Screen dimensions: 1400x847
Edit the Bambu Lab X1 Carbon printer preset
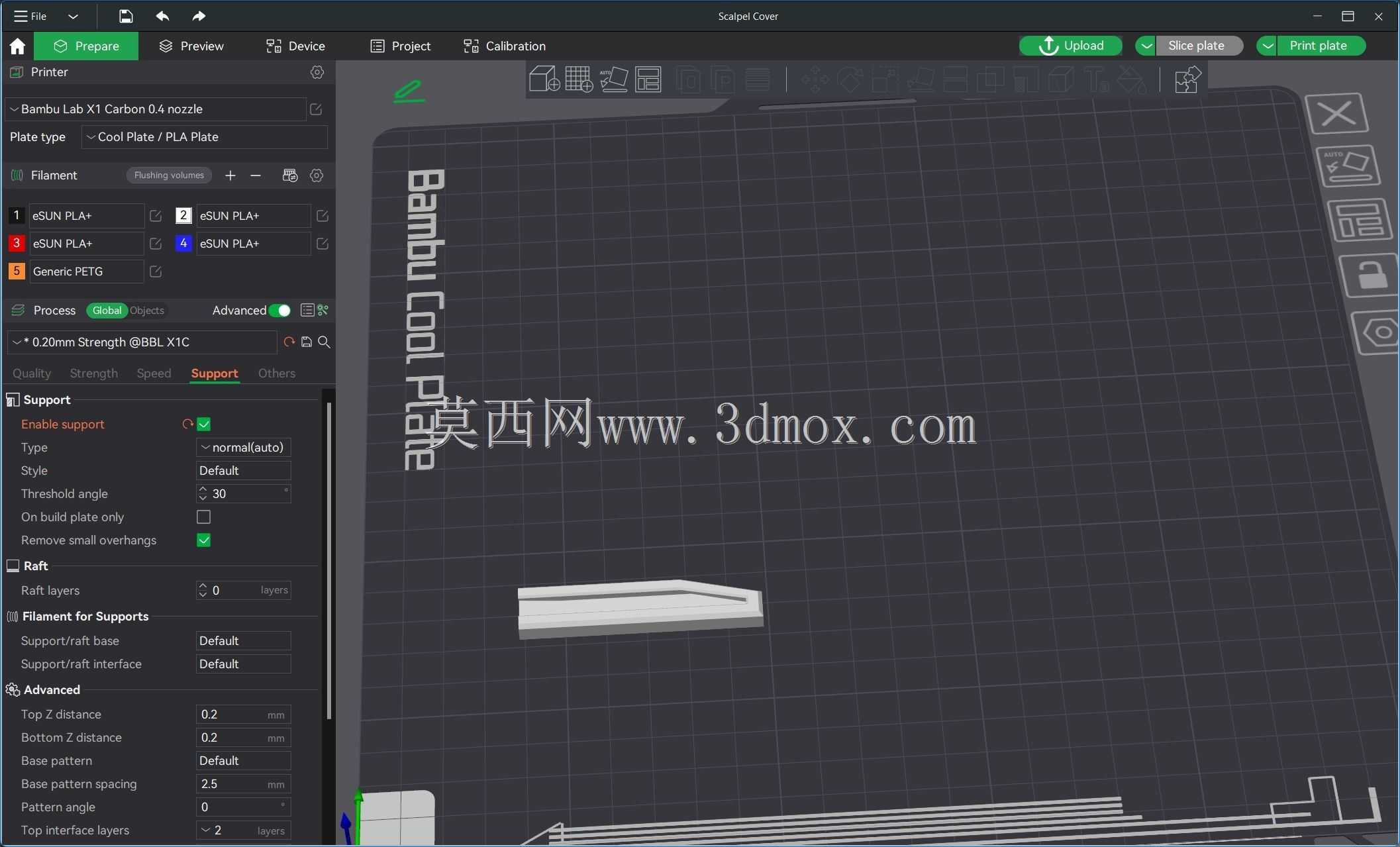click(316, 109)
